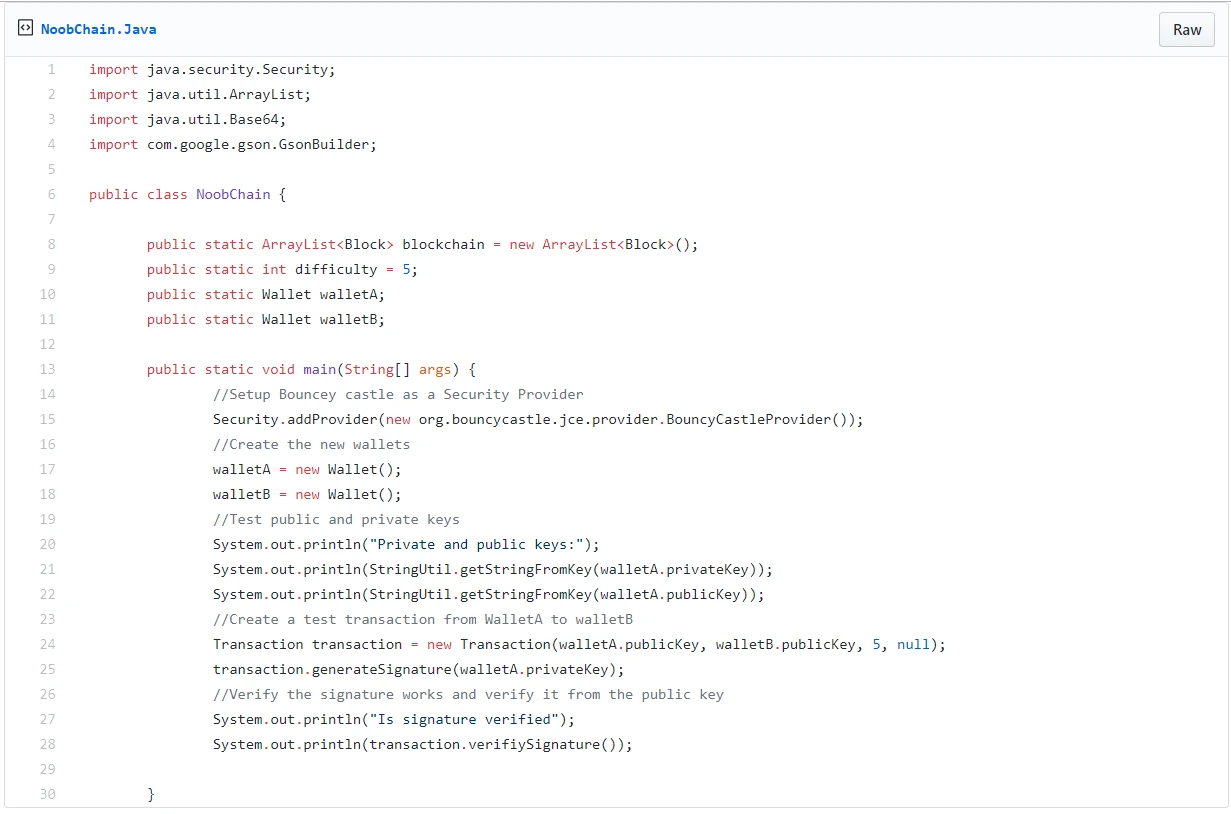This screenshot has width=1231, height=814.
Task: Click 'import java.util.ArrayList;' line
Action: [x=200, y=94]
